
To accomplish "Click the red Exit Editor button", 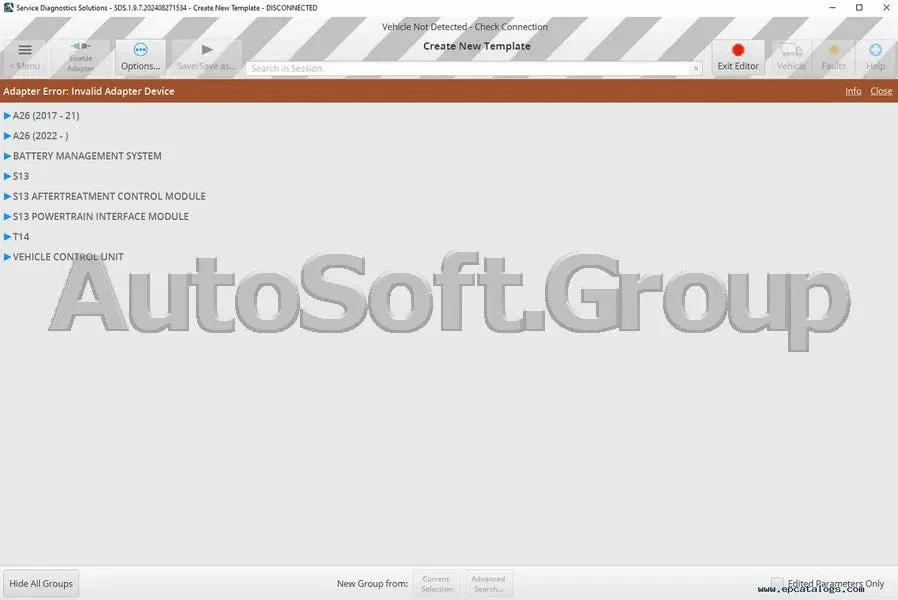I will pos(738,57).
